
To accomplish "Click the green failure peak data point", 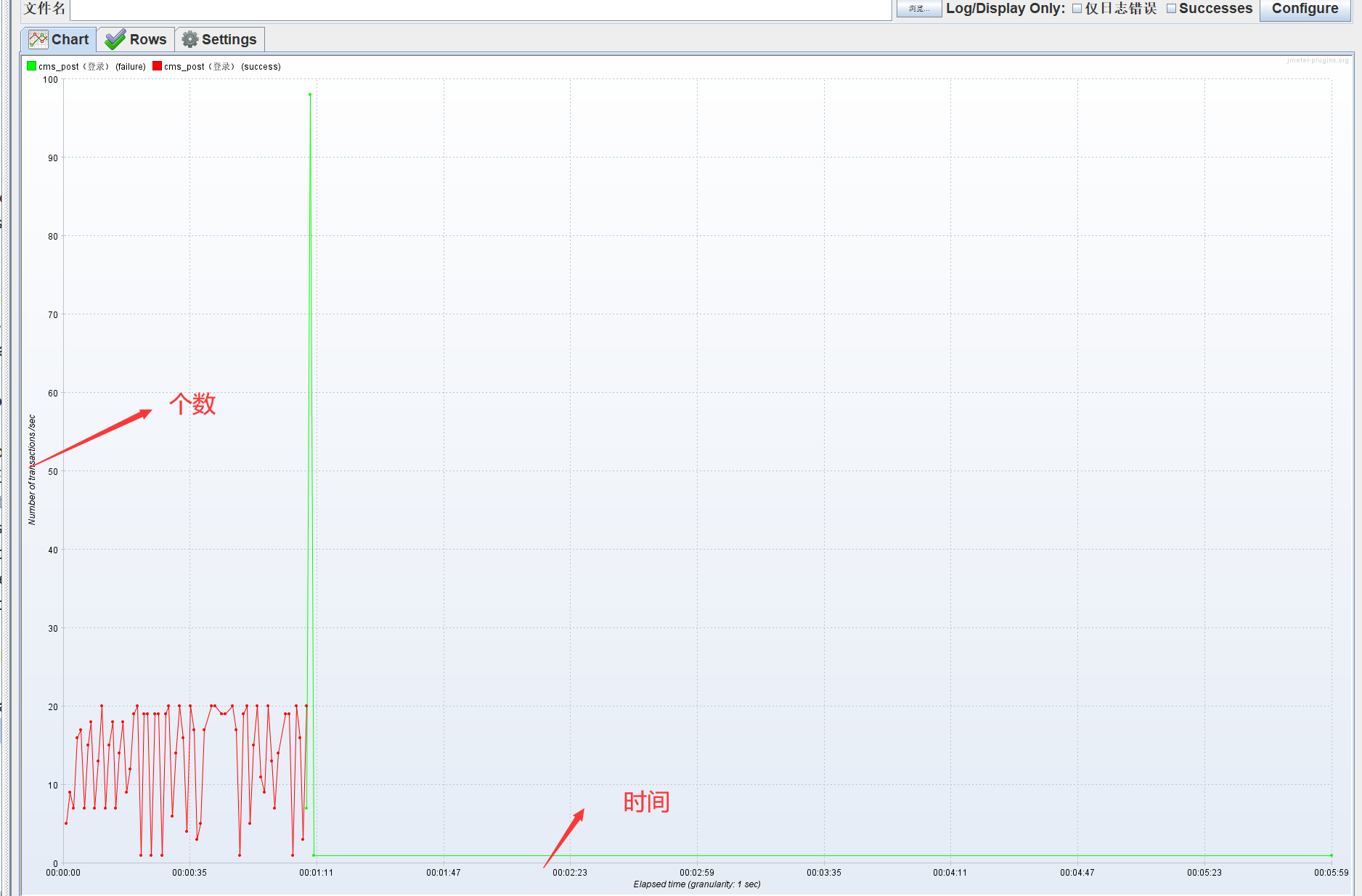I will point(310,94).
